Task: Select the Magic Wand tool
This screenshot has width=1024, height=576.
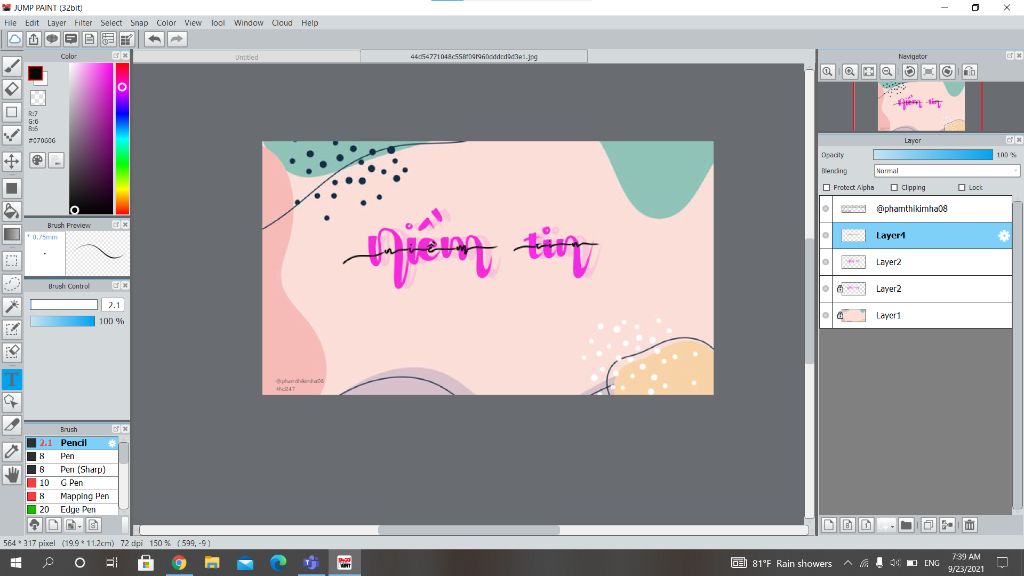Action: 12,306
